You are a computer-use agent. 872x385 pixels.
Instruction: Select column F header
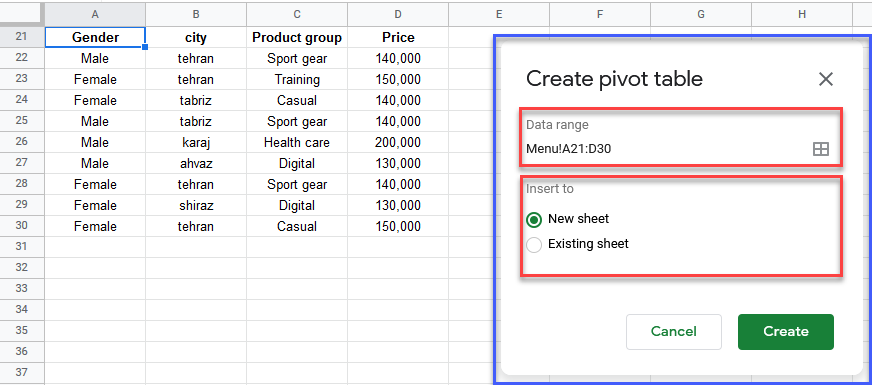point(600,14)
